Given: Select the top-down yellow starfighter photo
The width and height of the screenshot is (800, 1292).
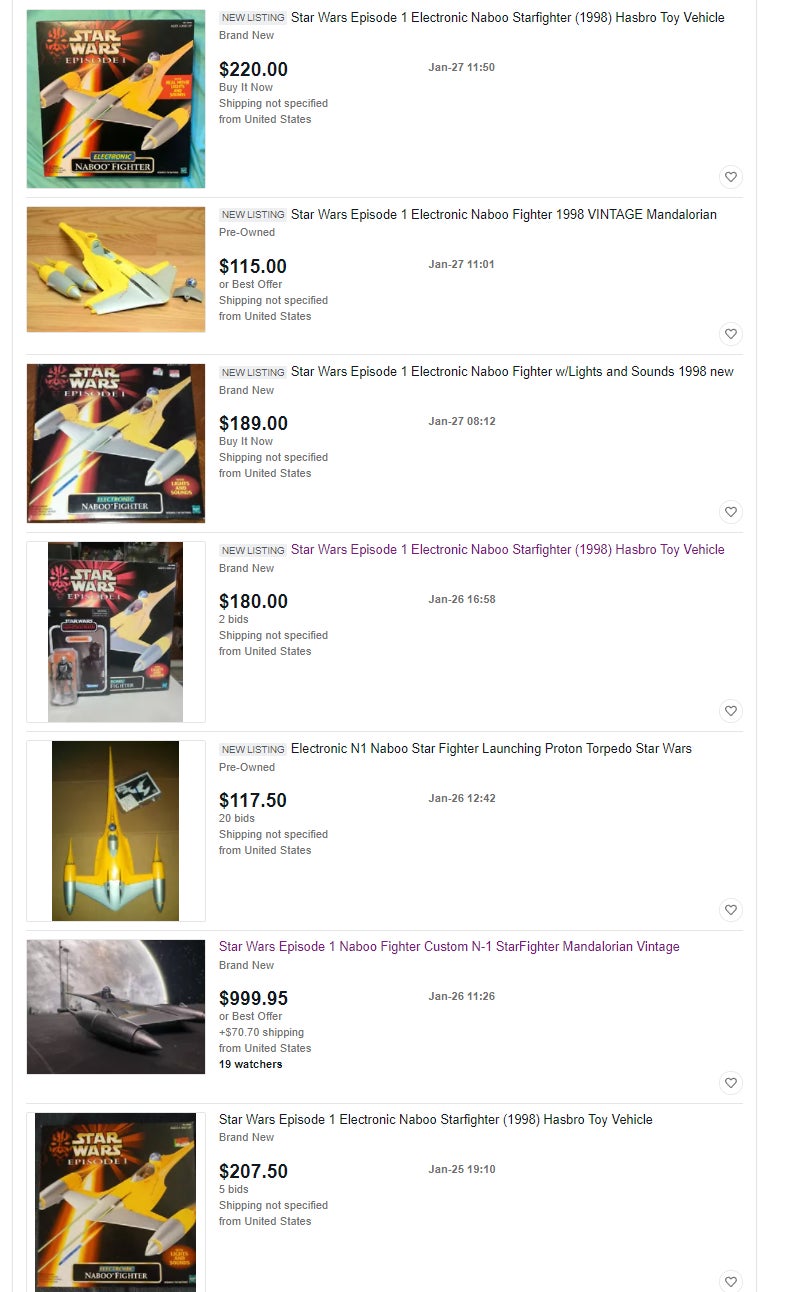Looking at the screenshot, I should [116, 831].
